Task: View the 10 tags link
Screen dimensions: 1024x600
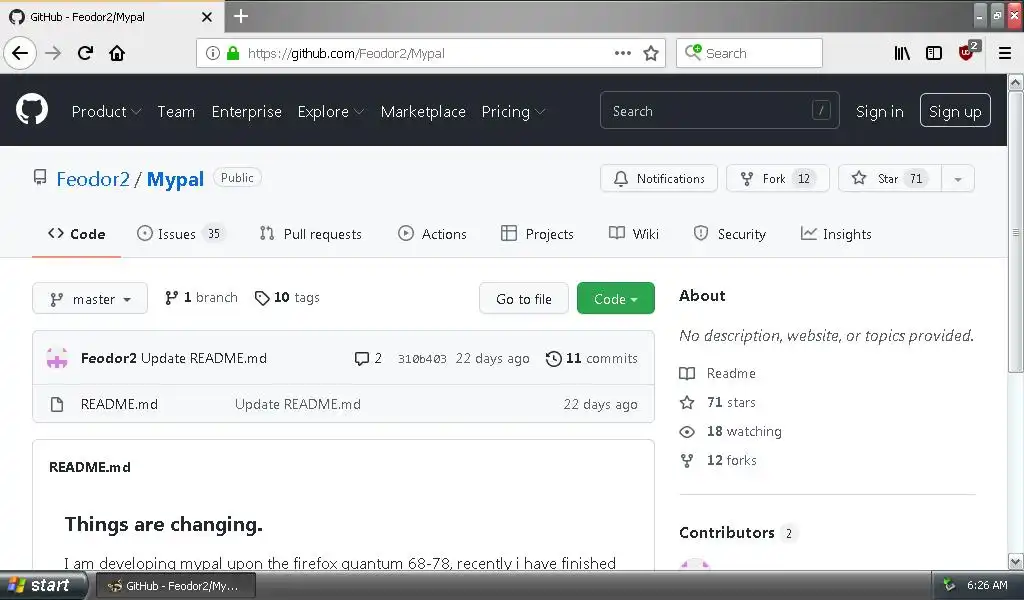Action: tap(287, 298)
